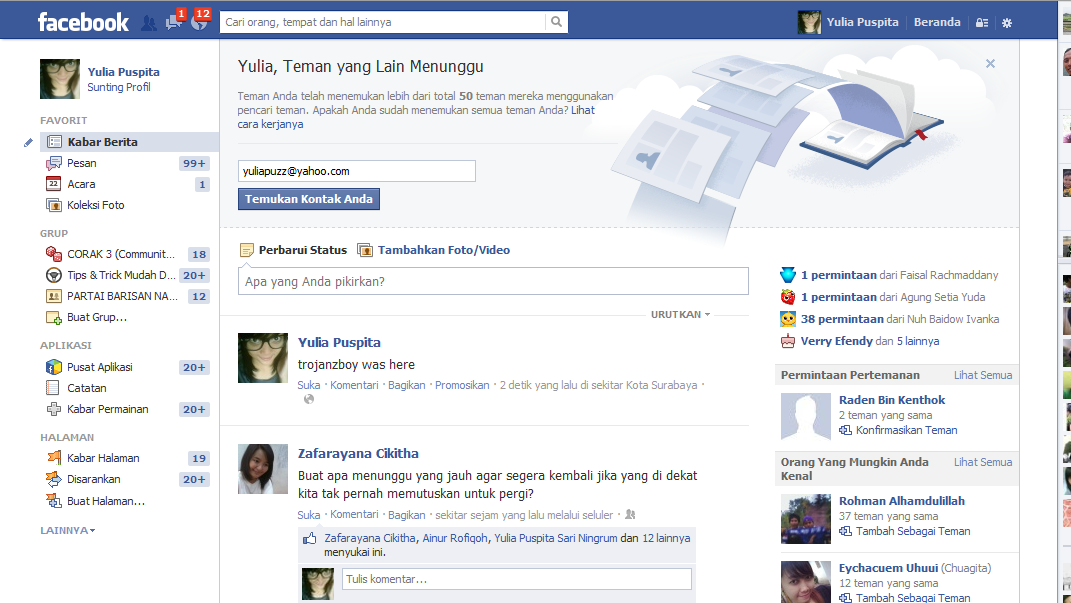Screen dimensions: 1071x603
Task: Switch to Perbarui Status tab
Action: 294,250
